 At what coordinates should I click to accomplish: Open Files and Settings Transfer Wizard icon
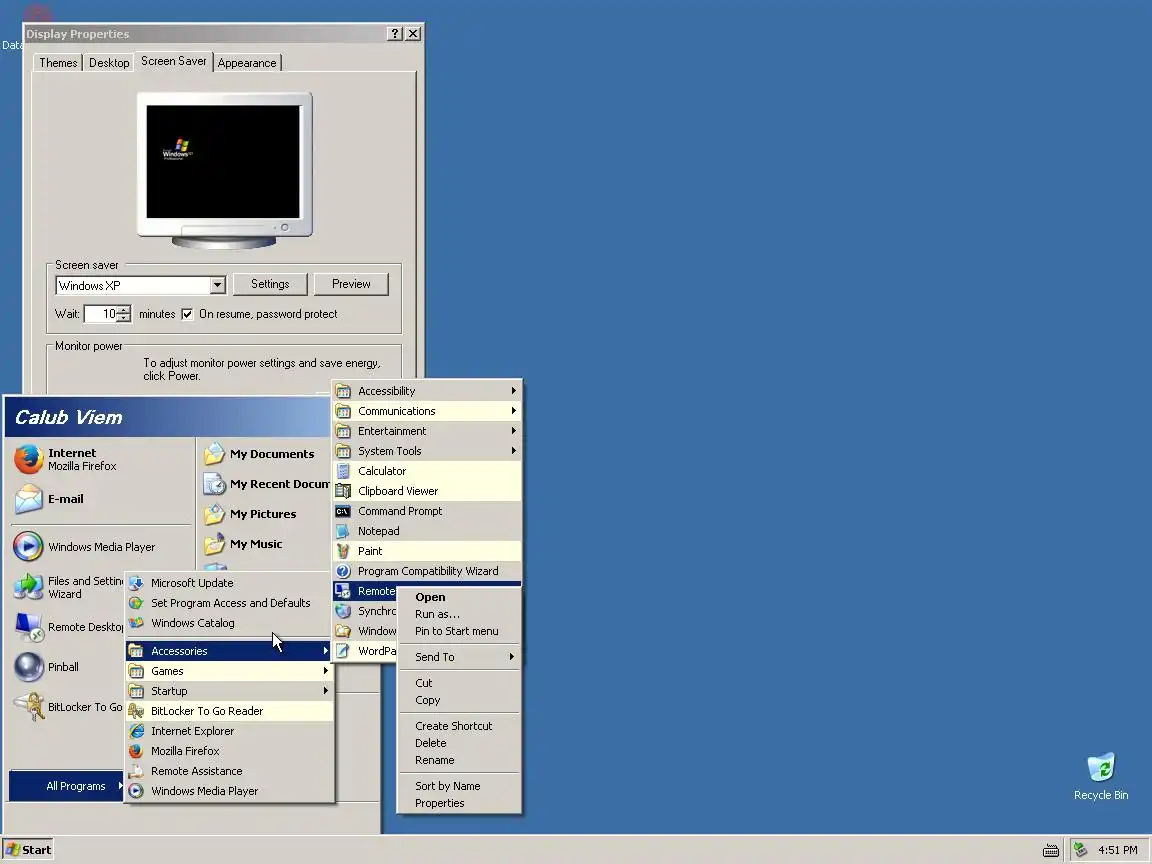(x=29, y=587)
